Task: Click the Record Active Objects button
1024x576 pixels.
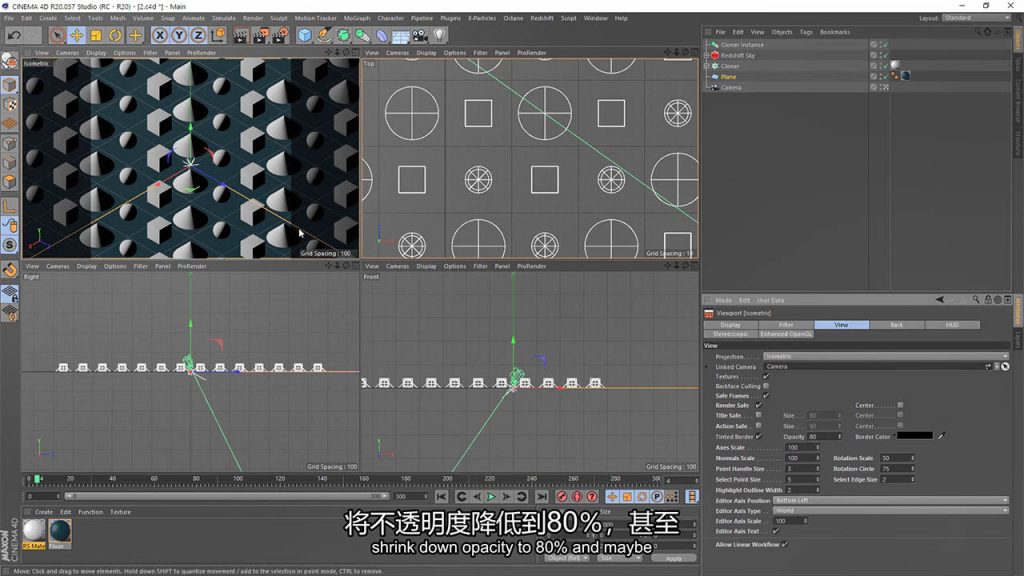Action: pyautogui.click(x=562, y=497)
